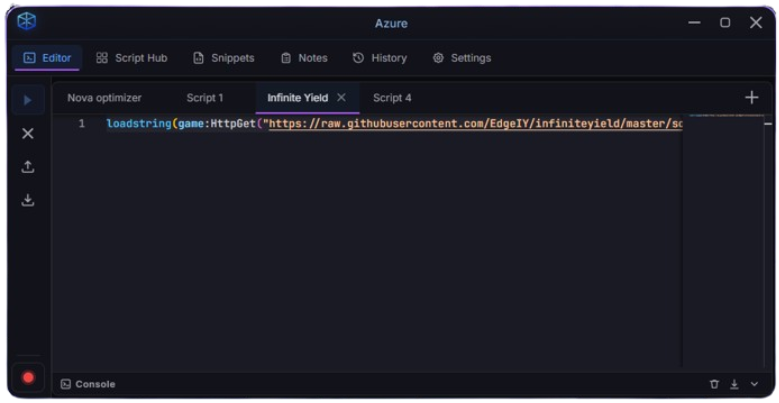
Task: Select the Nova optimizer script tab
Action: tap(104, 98)
